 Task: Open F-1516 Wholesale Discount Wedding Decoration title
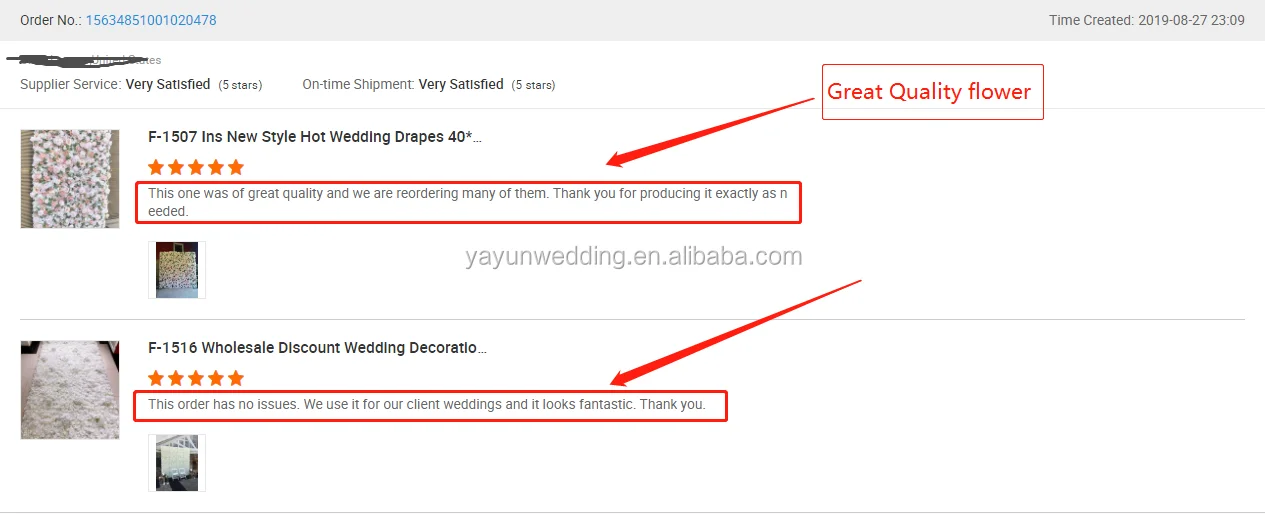pos(317,348)
